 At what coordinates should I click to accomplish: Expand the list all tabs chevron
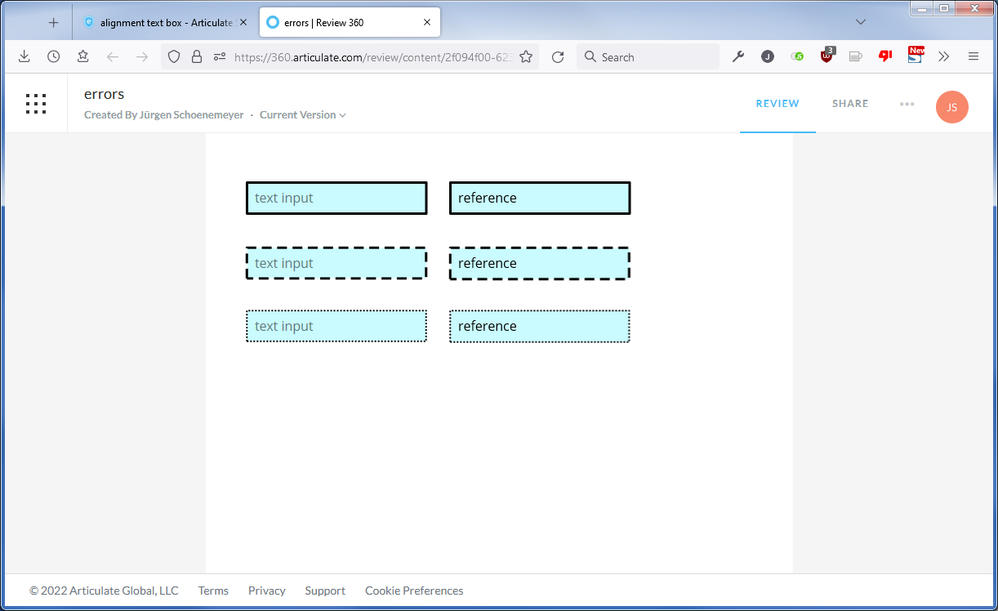point(861,22)
